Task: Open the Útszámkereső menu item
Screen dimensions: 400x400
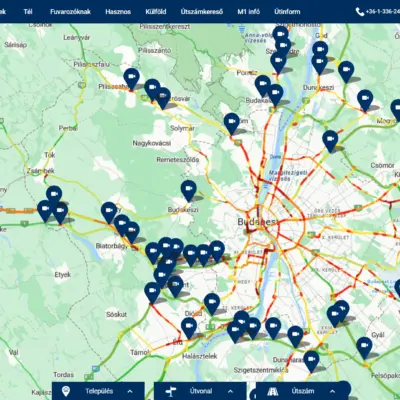Action: click(x=202, y=12)
